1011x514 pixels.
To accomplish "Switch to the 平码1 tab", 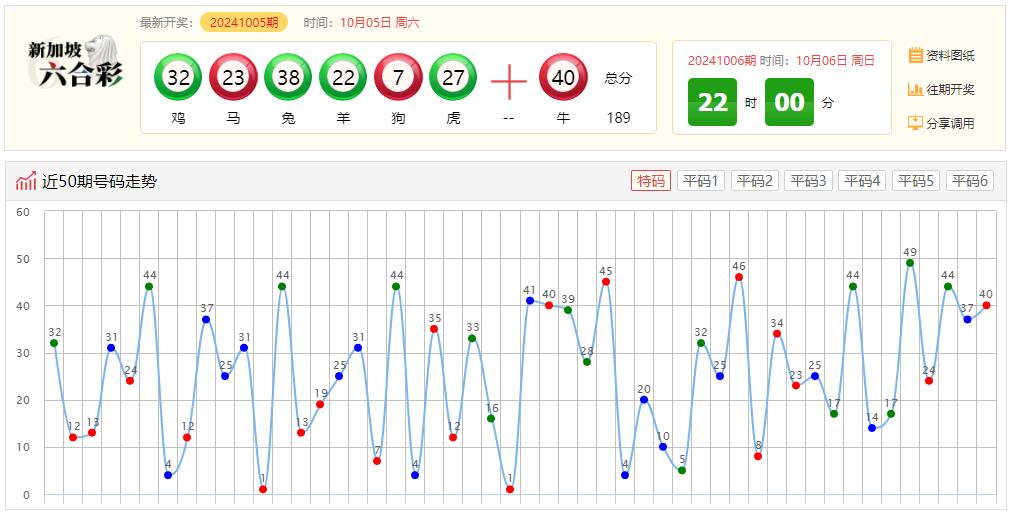I will pos(701,181).
